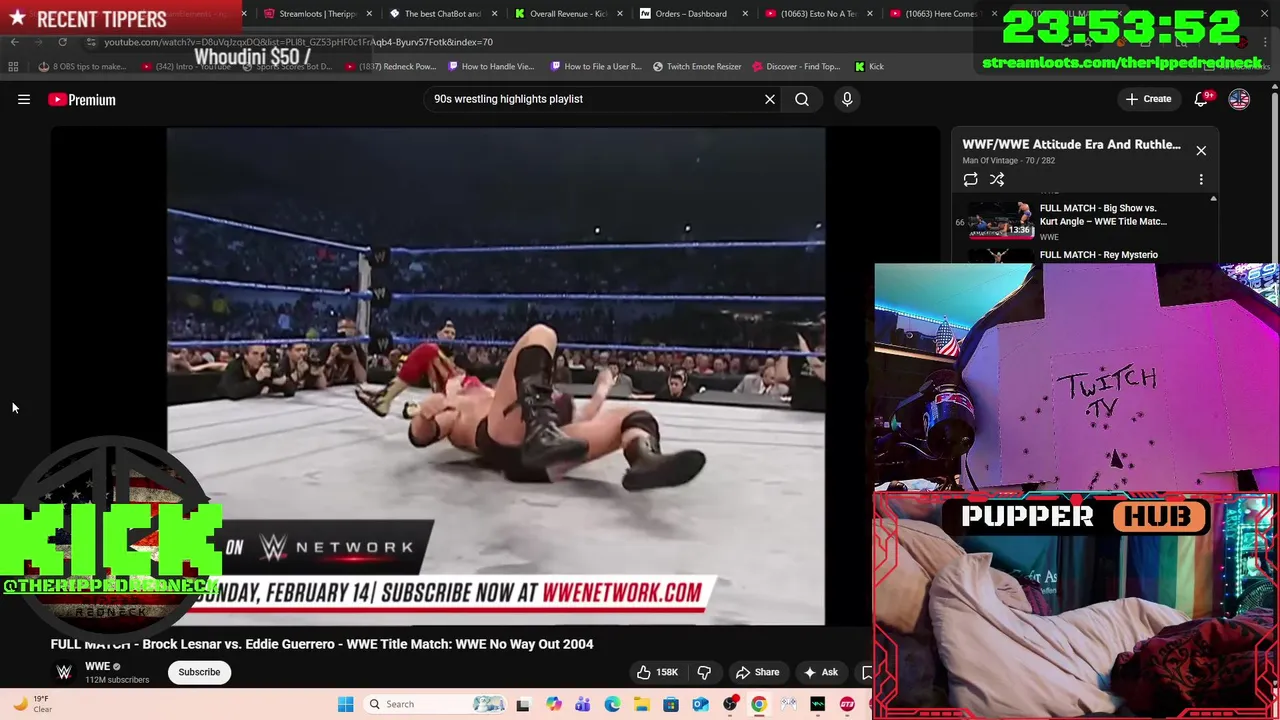Screen dimensions: 1280x720
Task: Like the video with 158K likes
Action: tap(656, 672)
